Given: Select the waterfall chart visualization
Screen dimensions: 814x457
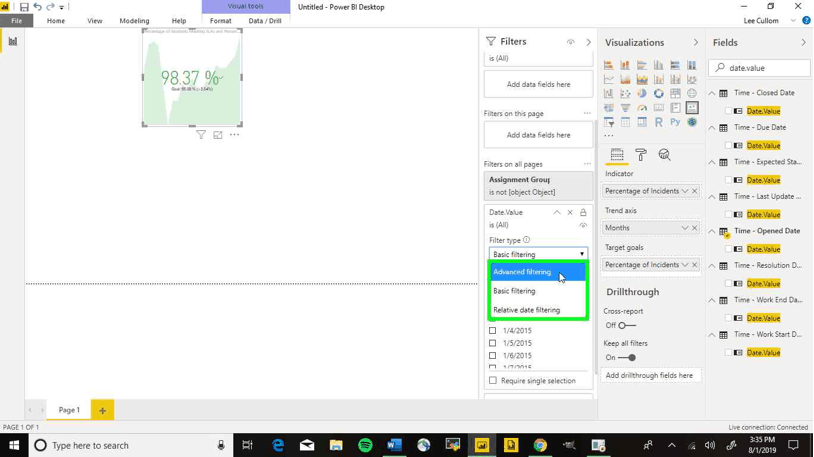Looking at the screenshot, I should 608,93.
